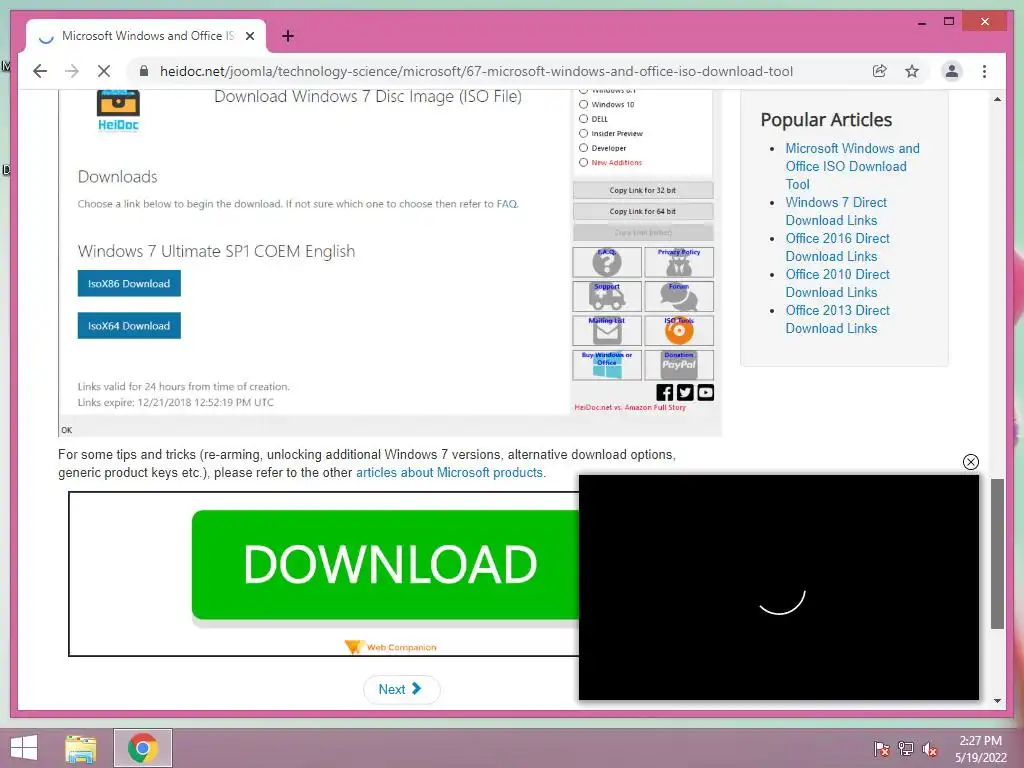This screenshot has width=1024, height=768.
Task: Open Office 2013 Direct Download Links
Action: (x=837, y=319)
